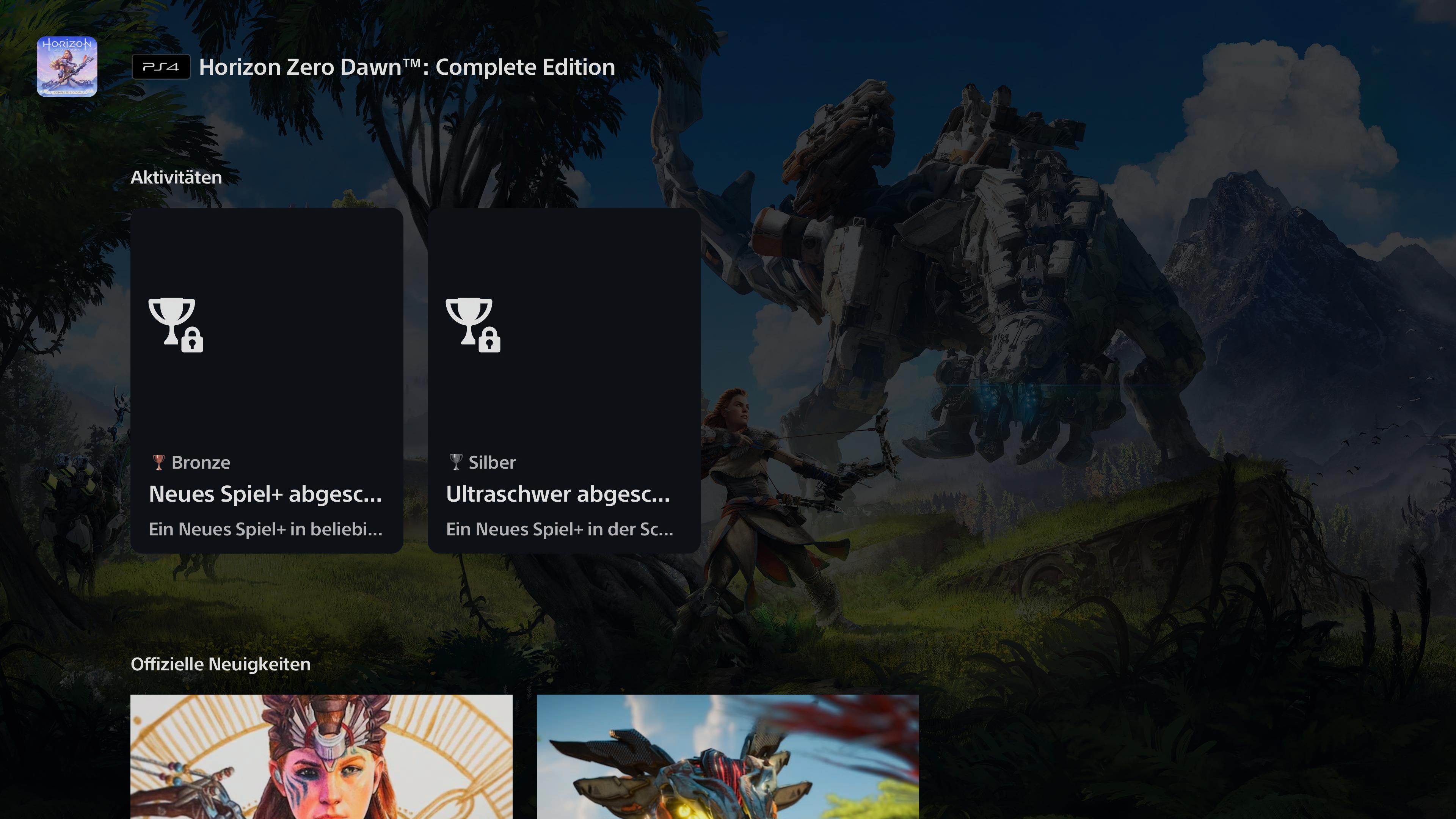Click the game title 'Horizon Zero Dawn™: Complete Edition'
This screenshot has width=1456, height=819.
(x=407, y=67)
